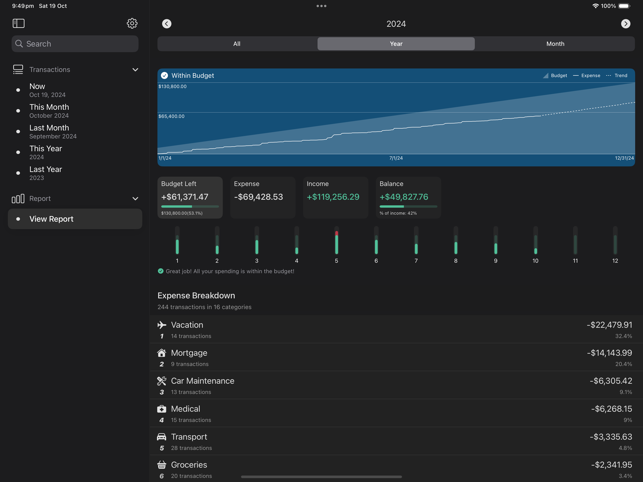Switch to the Month tab
643x482 pixels.
[555, 43]
